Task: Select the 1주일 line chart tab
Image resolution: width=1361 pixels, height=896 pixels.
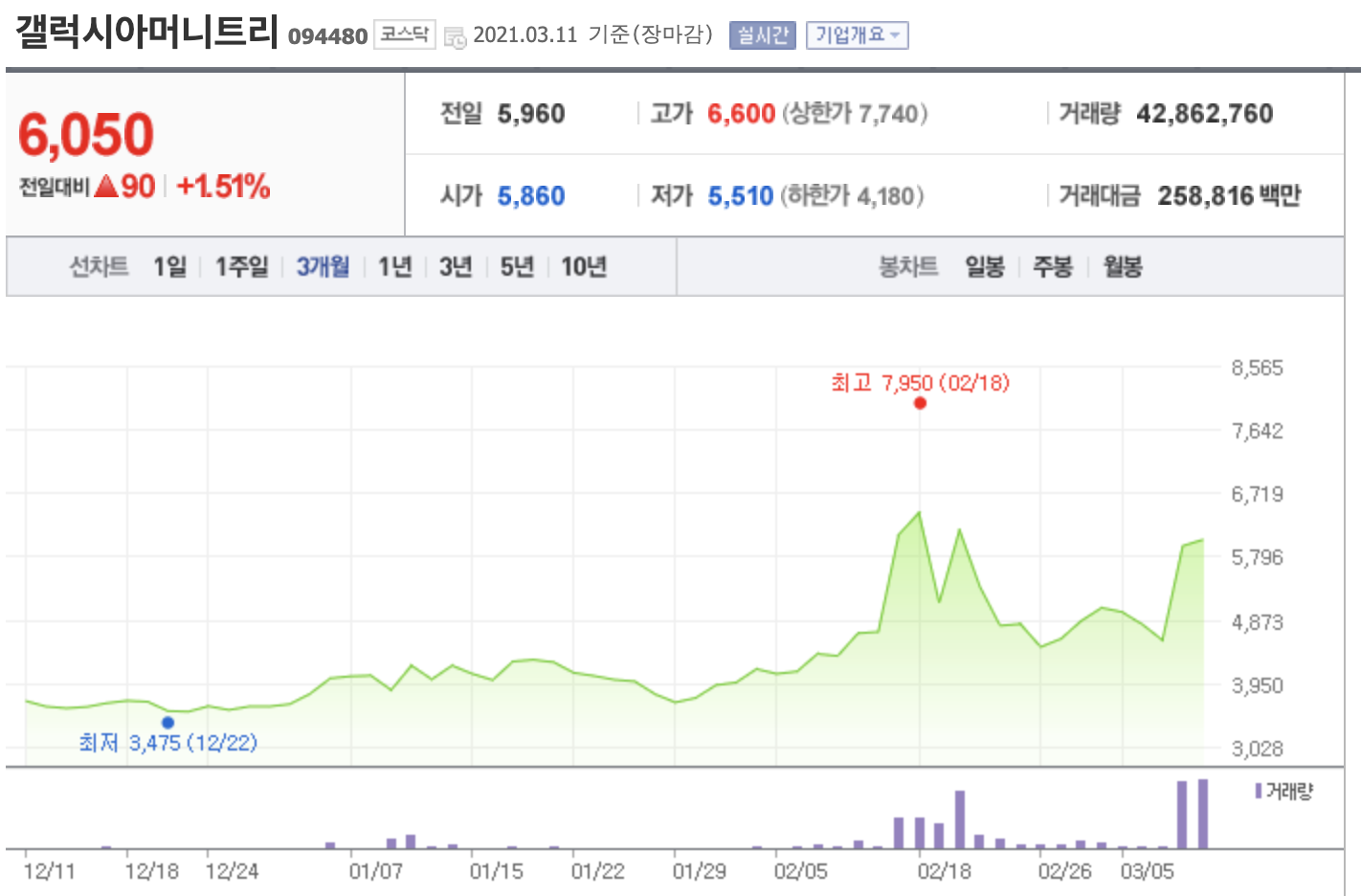Action: pos(241,266)
